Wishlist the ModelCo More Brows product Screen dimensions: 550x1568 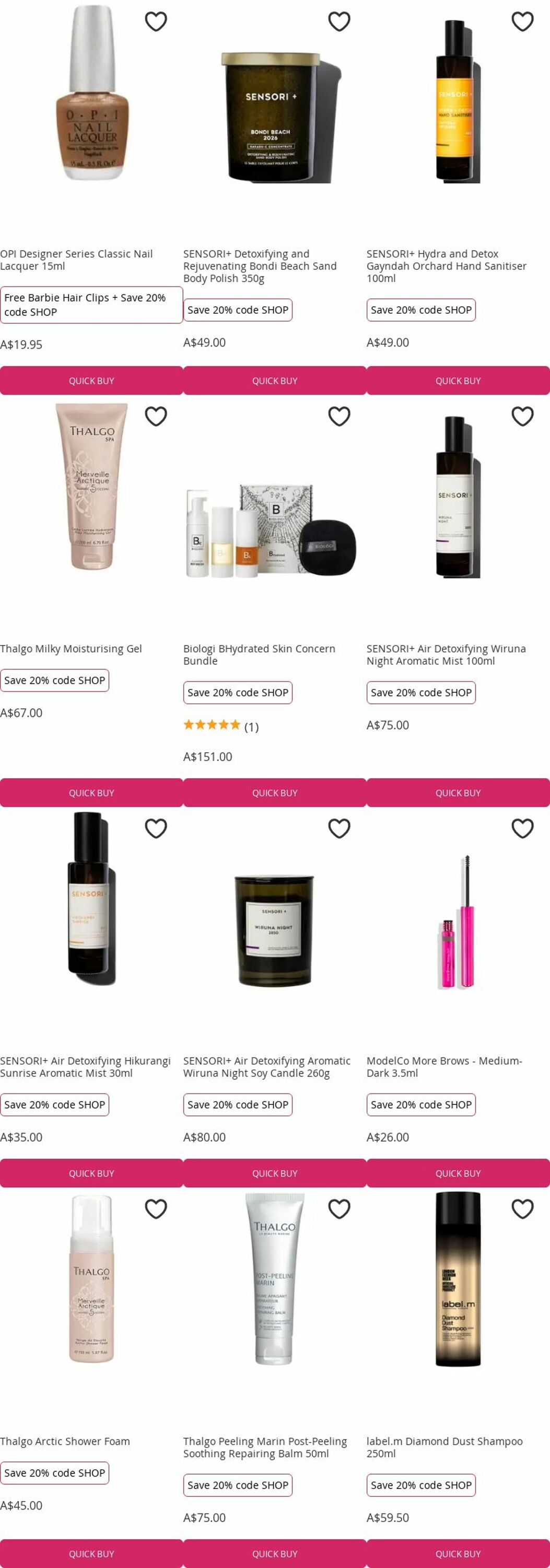(522, 828)
